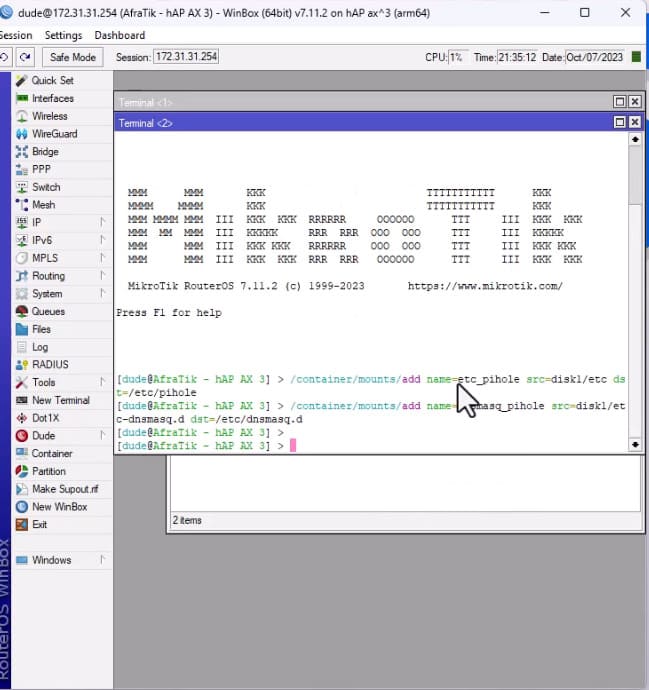Click 'Press F1 for help' text
The width and height of the screenshot is (649, 690).
(169, 313)
